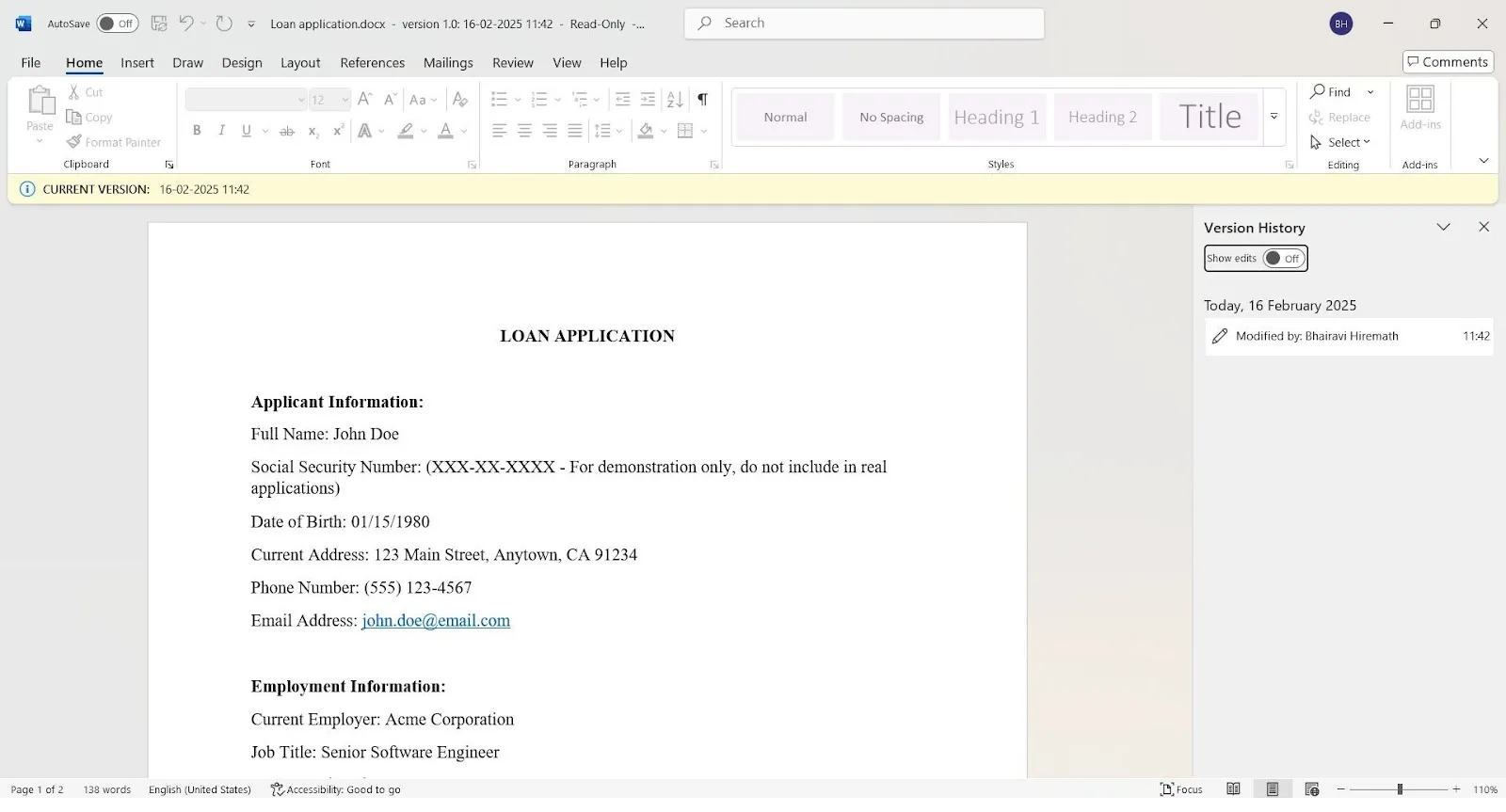Open john.doe@email.com link
The width and height of the screenshot is (1506, 812).
coord(436,620)
